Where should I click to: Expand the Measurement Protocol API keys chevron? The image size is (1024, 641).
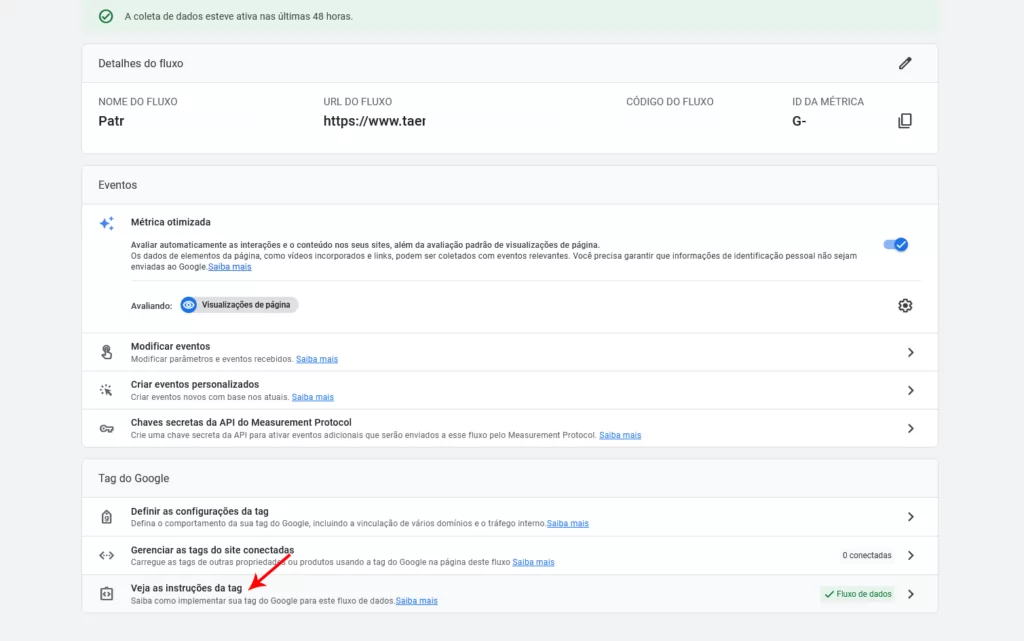click(x=910, y=429)
